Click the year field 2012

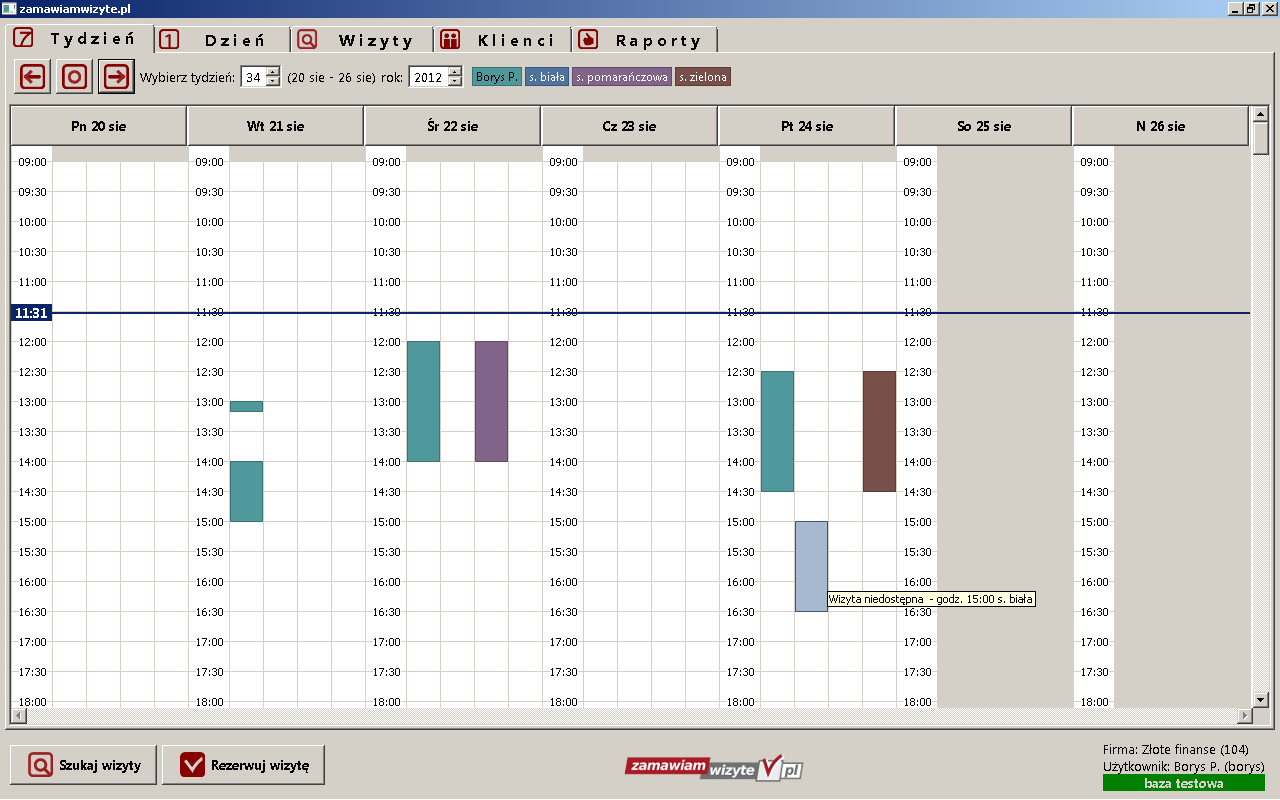[x=428, y=77]
